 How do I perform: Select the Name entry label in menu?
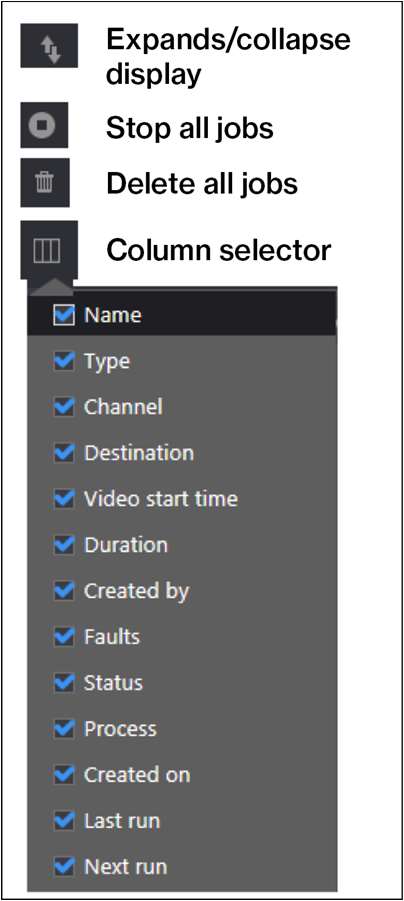coord(113,315)
